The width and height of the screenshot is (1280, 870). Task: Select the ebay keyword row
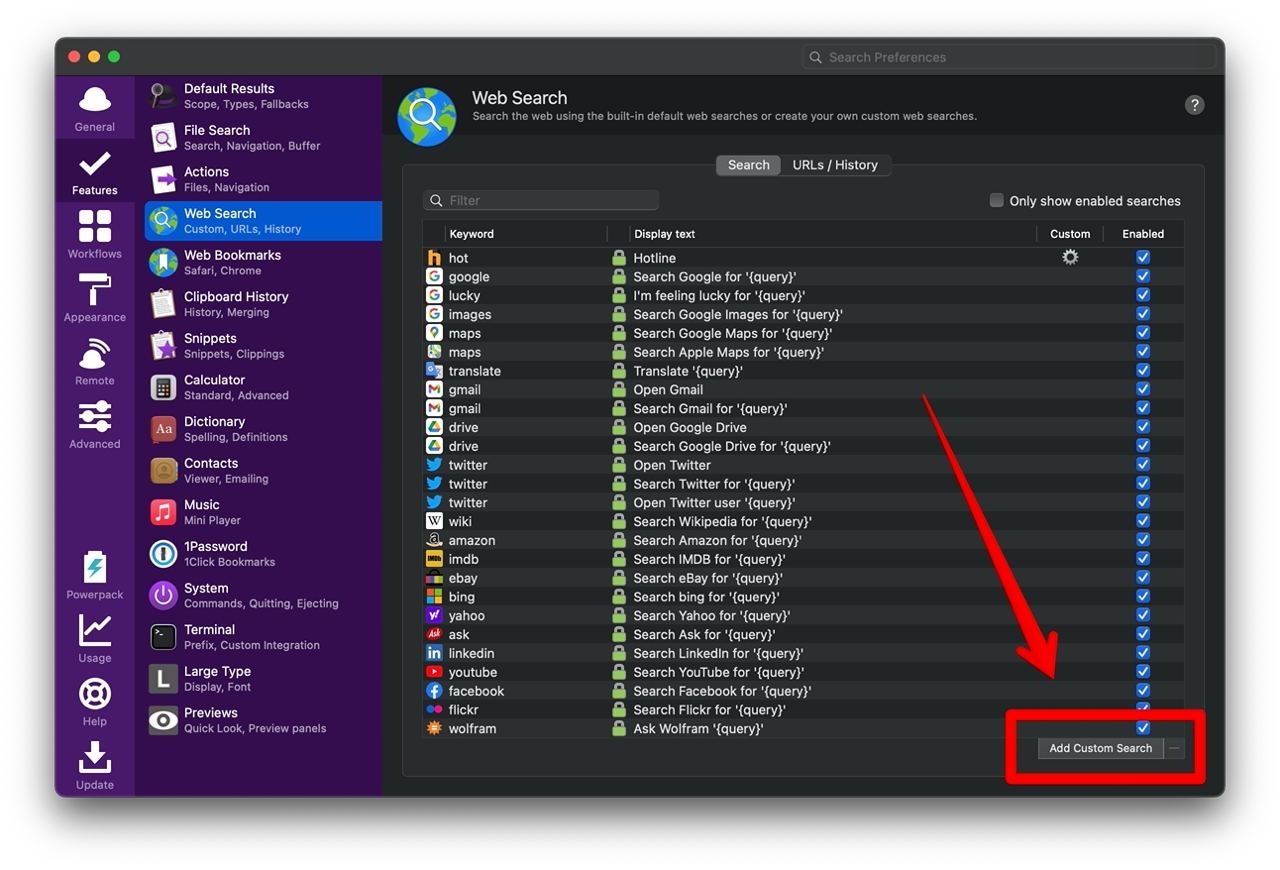pyautogui.click(x=803, y=578)
